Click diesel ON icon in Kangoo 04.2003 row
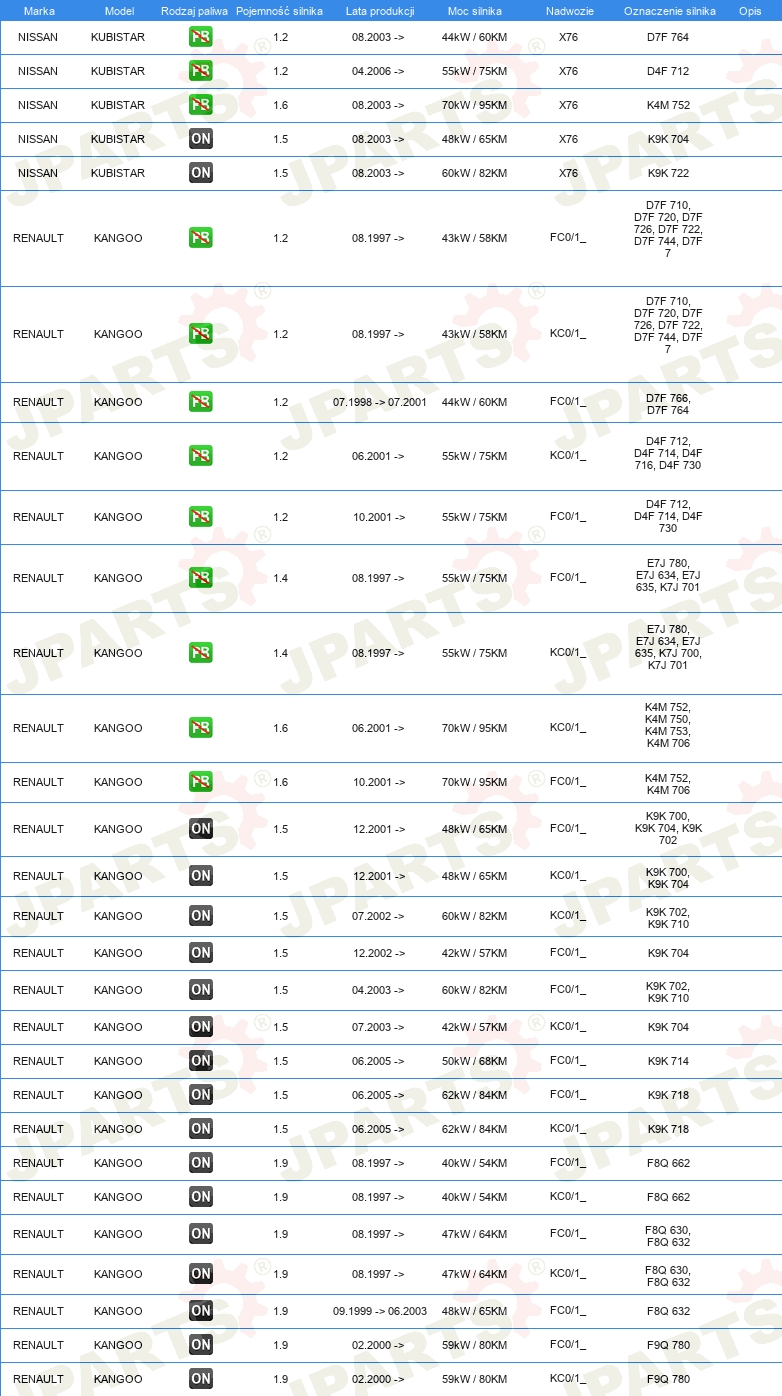The width and height of the screenshot is (782, 1396). click(201, 990)
